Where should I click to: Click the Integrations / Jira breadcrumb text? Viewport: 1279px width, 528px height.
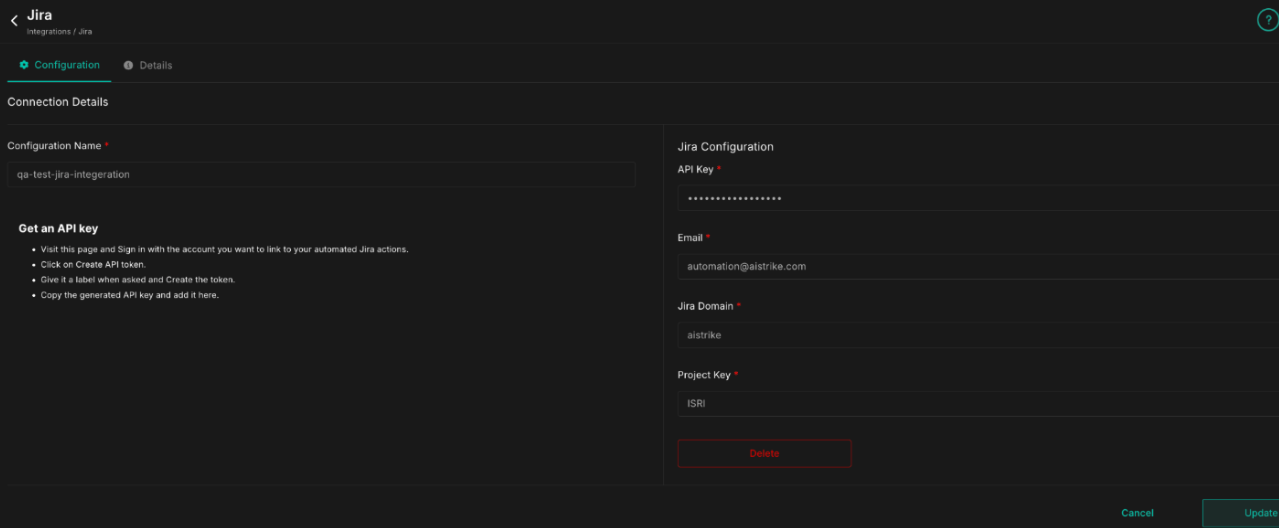pyautogui.click(x=59, y=32)
